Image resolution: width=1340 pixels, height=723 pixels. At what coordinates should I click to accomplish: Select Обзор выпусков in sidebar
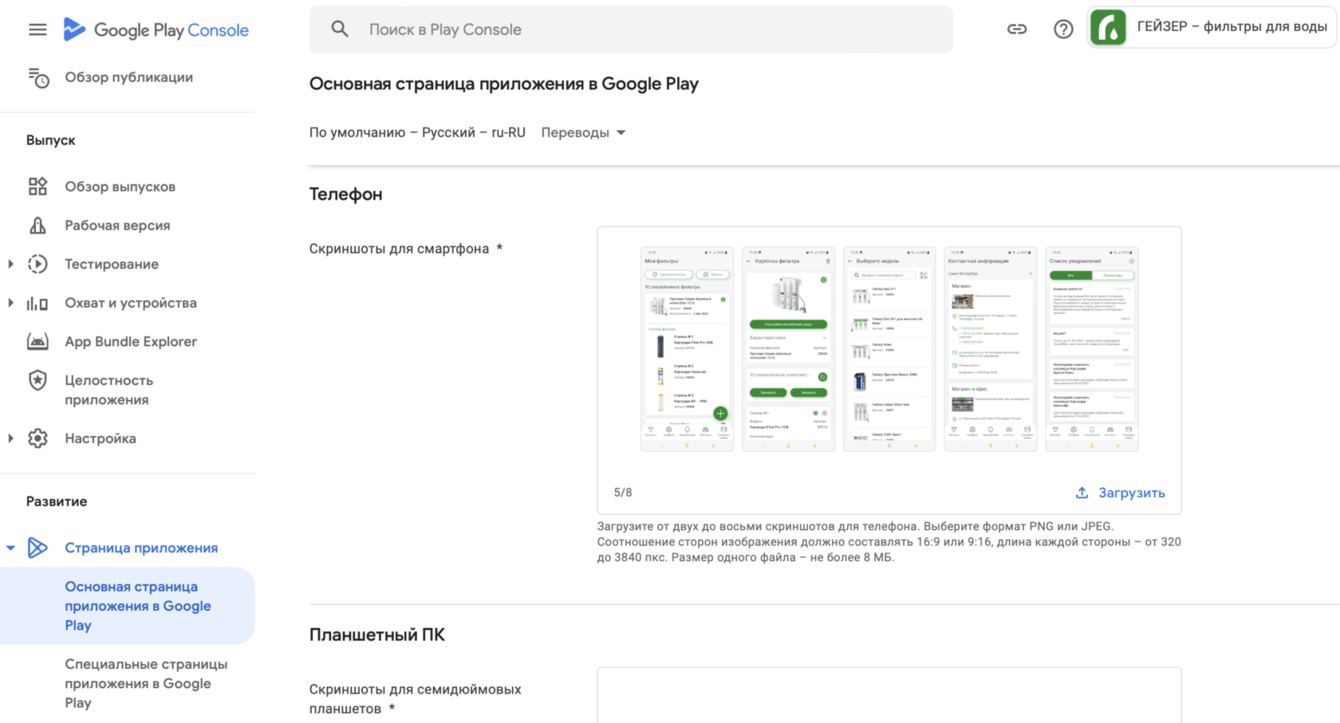pos(120,187)
